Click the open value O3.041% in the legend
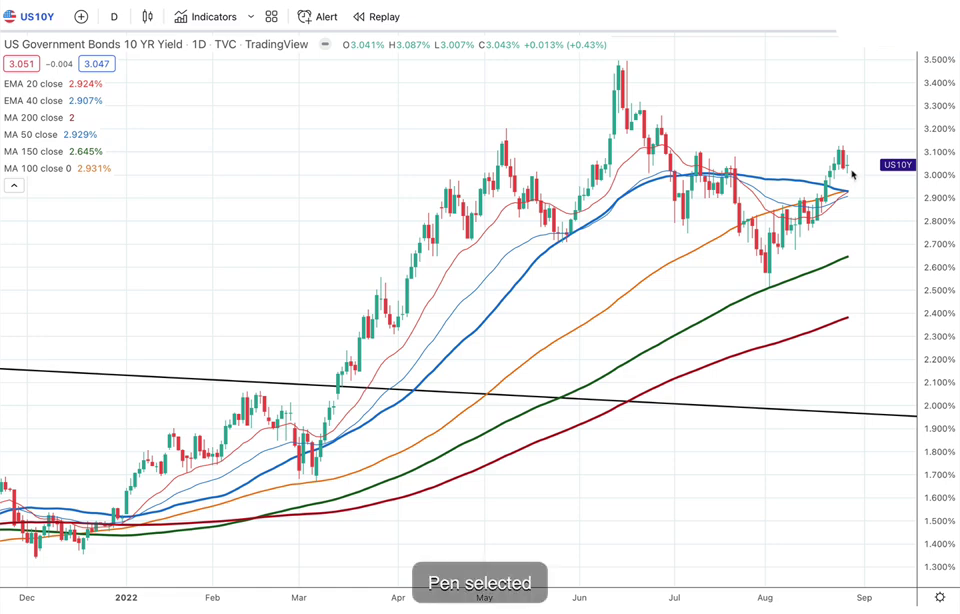Image resolution: width=960 pixels, height=614 pixels. click(x=364, y=45)
